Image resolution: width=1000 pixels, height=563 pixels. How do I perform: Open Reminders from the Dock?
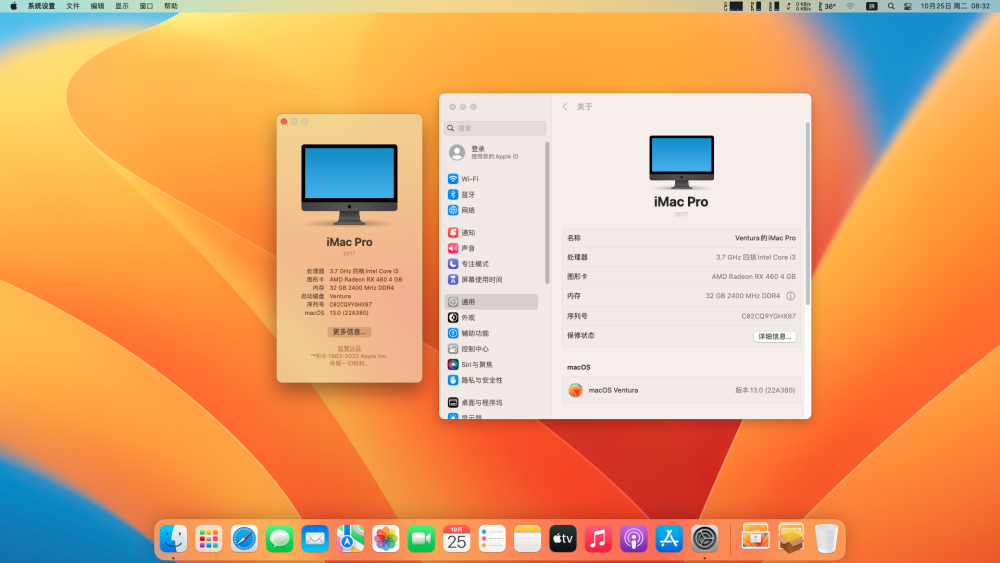pyautogui.click(x=492, y=539)
